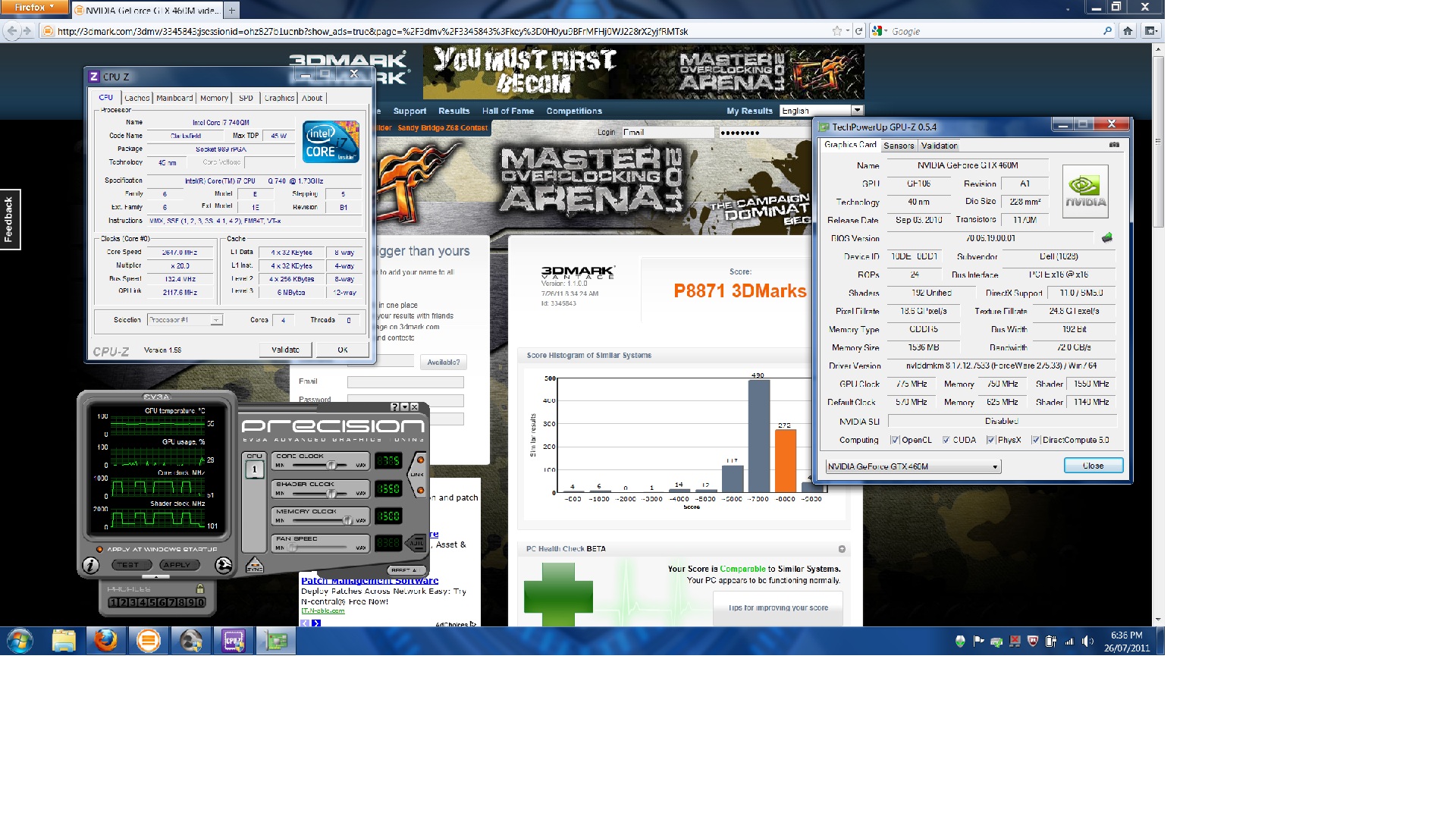Click Firefox home button

[1128, 31]
